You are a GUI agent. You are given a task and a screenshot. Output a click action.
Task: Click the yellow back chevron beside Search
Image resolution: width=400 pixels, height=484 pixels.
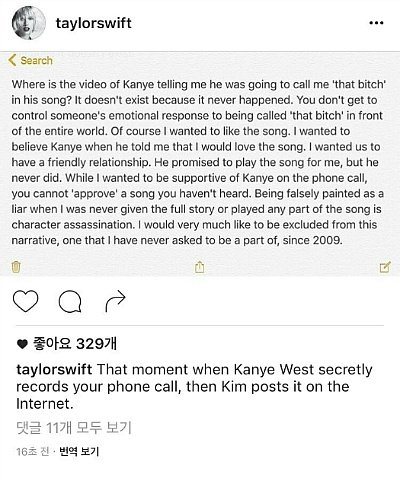(12, 60)
